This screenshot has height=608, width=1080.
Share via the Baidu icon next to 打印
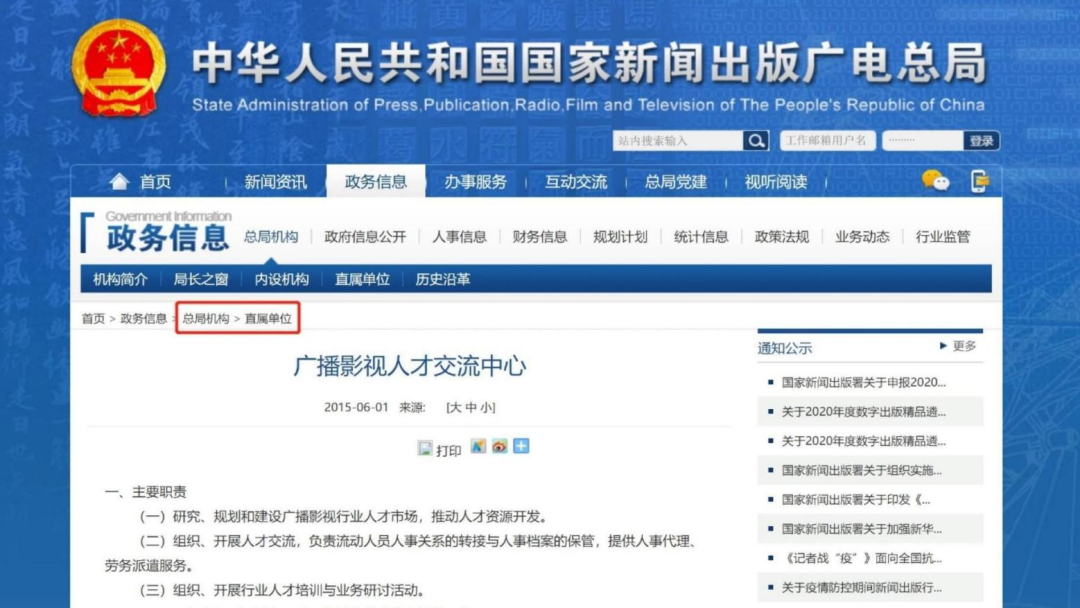point(478,447)
